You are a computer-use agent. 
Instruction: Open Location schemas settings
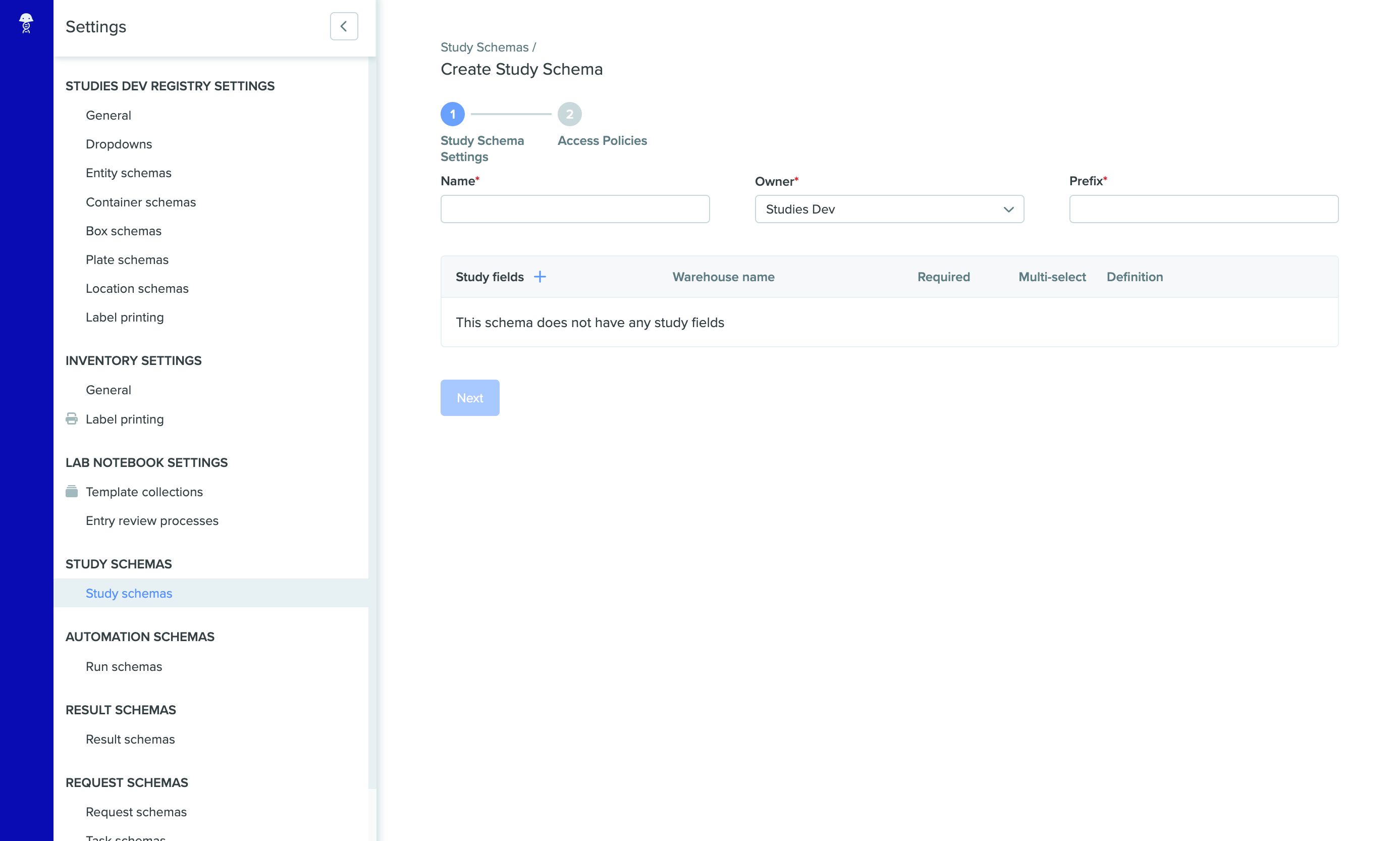click(137, 288)
